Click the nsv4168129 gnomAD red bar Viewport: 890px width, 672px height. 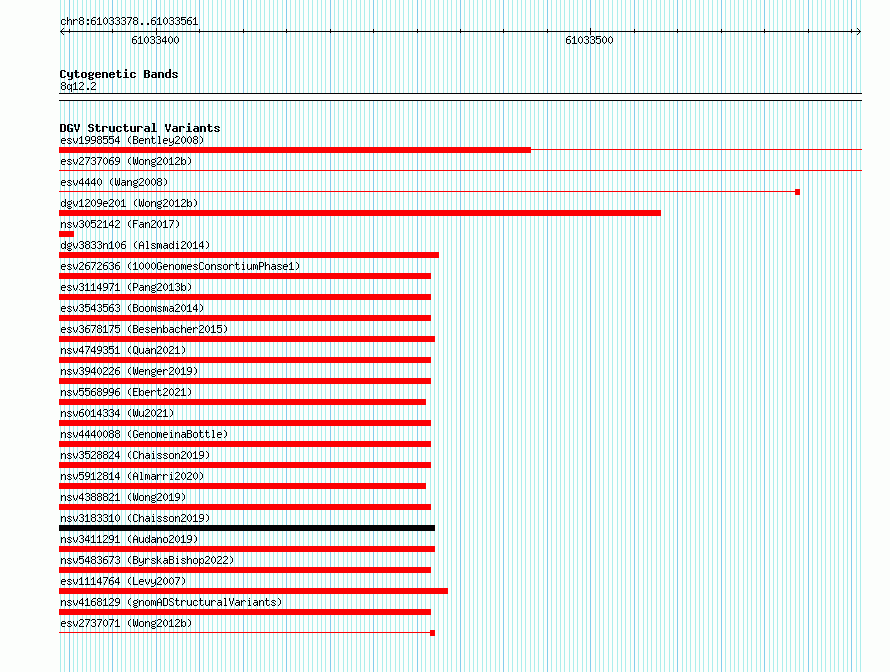245,612
